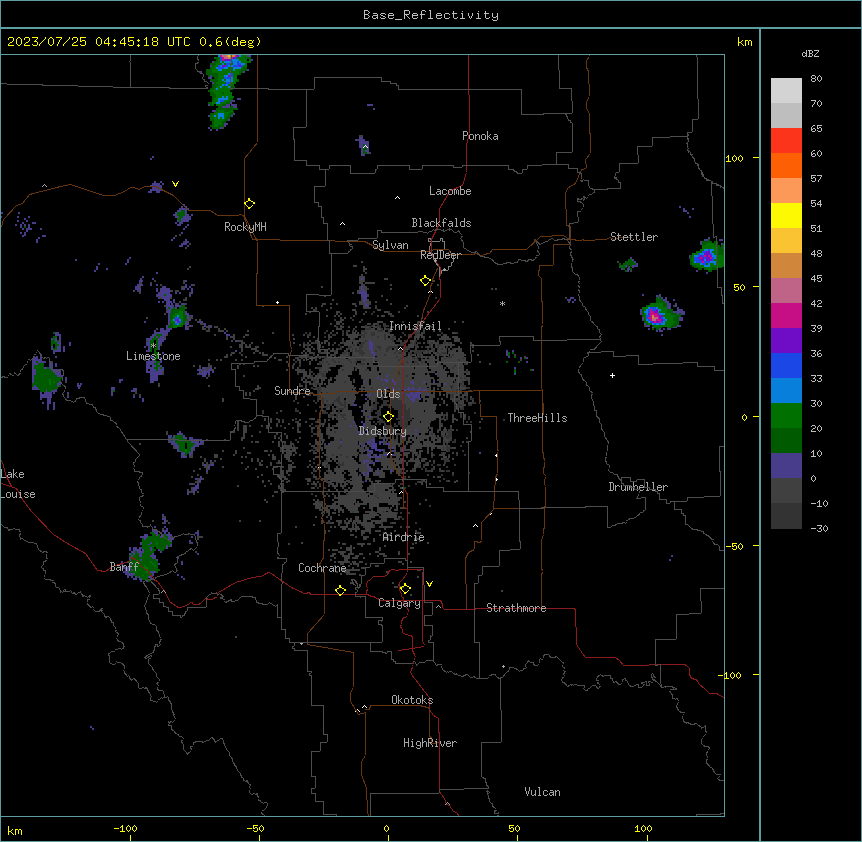Click the Limestone label
Image resolution: width=862 pixels, height=842 pixels.
point(153,356)
